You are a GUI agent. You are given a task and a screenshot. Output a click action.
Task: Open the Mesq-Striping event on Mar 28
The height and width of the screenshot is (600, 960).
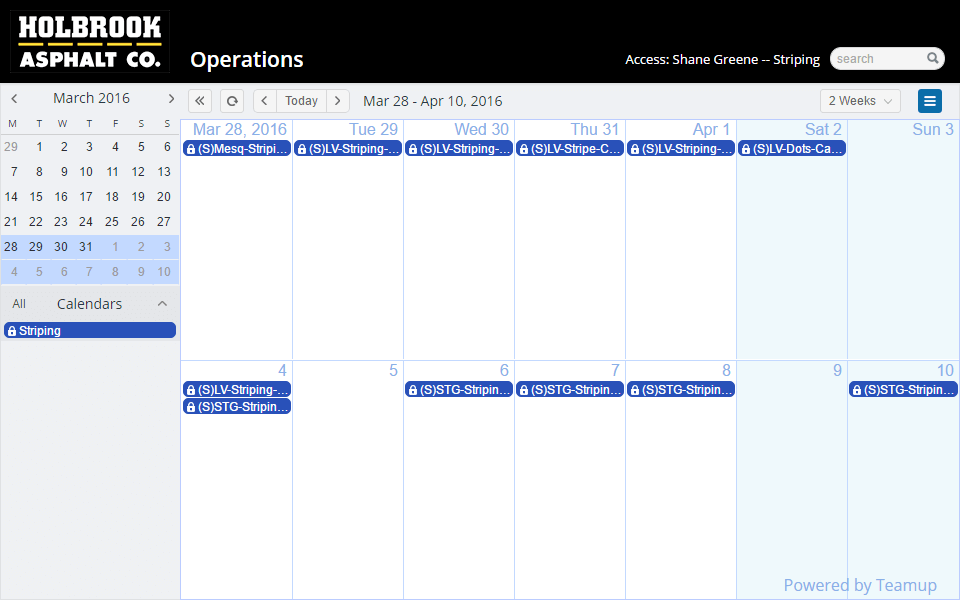point(237,149)
